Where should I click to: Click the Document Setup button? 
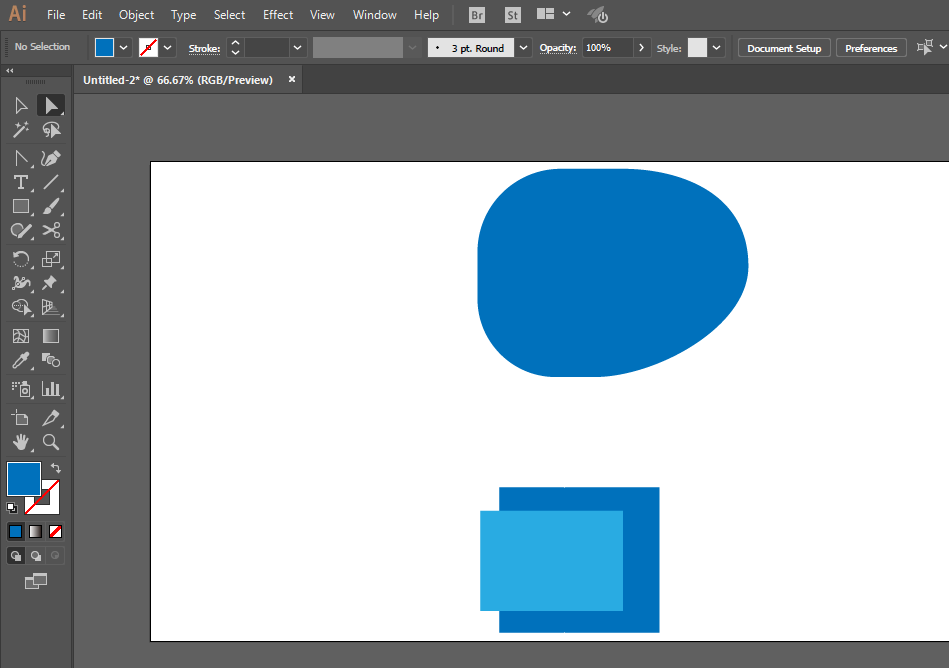[x=784, y=48]
